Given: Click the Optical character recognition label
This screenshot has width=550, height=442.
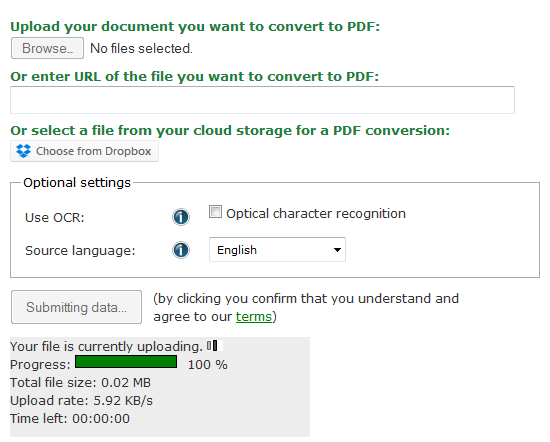Looking at the screenshot, I should tap(316, 214).
